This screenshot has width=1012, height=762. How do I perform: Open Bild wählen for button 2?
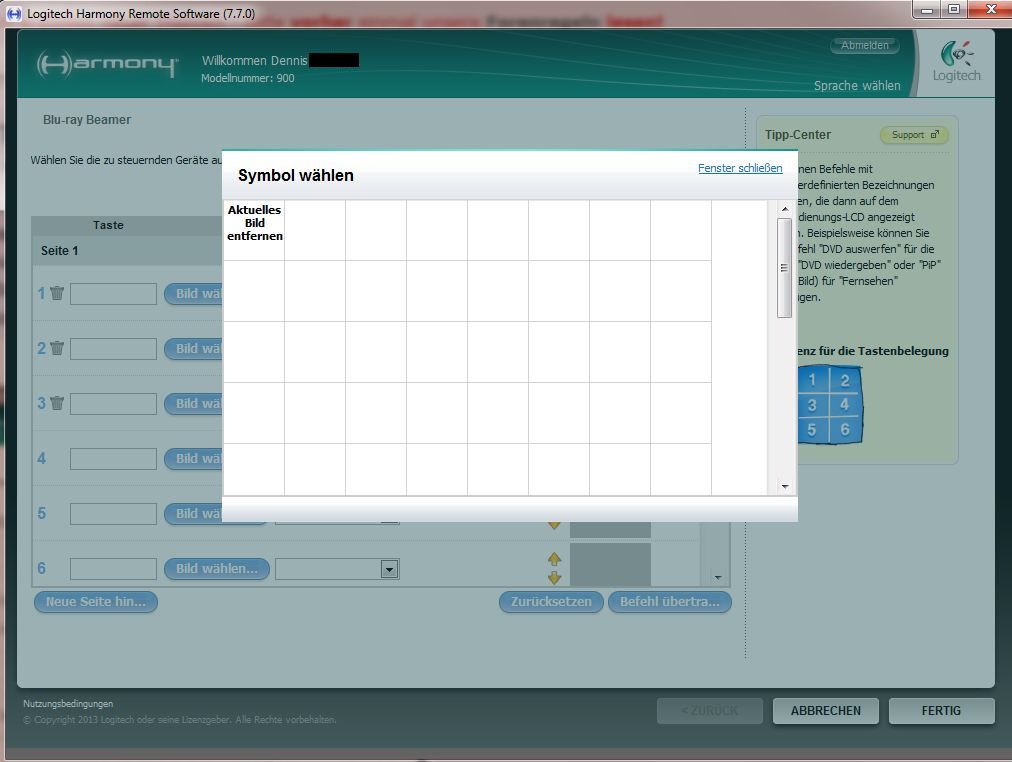(193, 348)
